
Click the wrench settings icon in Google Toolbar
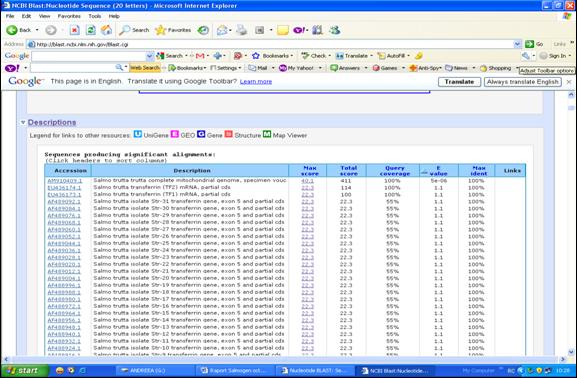coord(525,56)
